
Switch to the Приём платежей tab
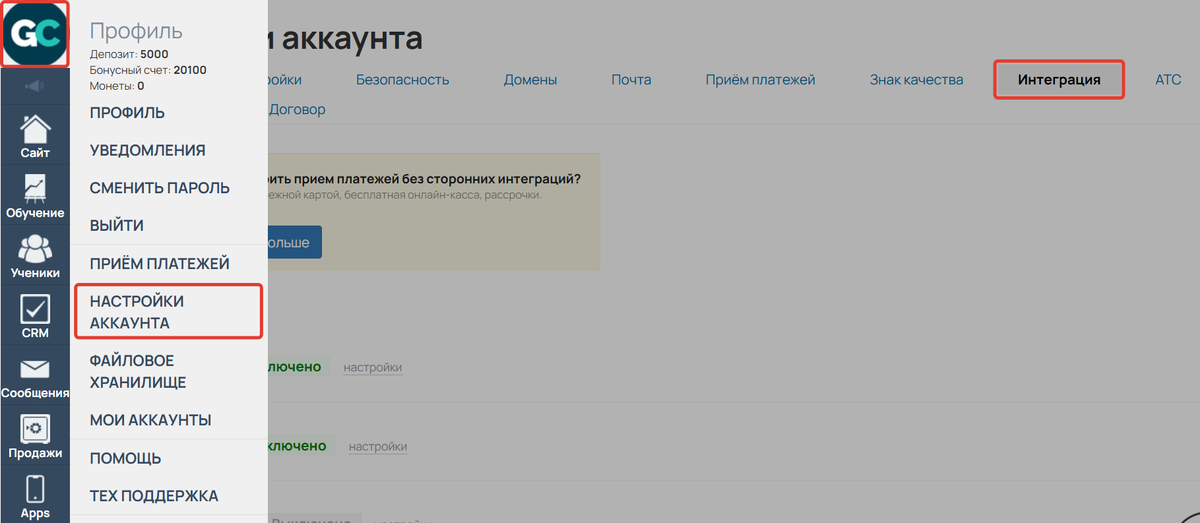[x=760, y=80]
